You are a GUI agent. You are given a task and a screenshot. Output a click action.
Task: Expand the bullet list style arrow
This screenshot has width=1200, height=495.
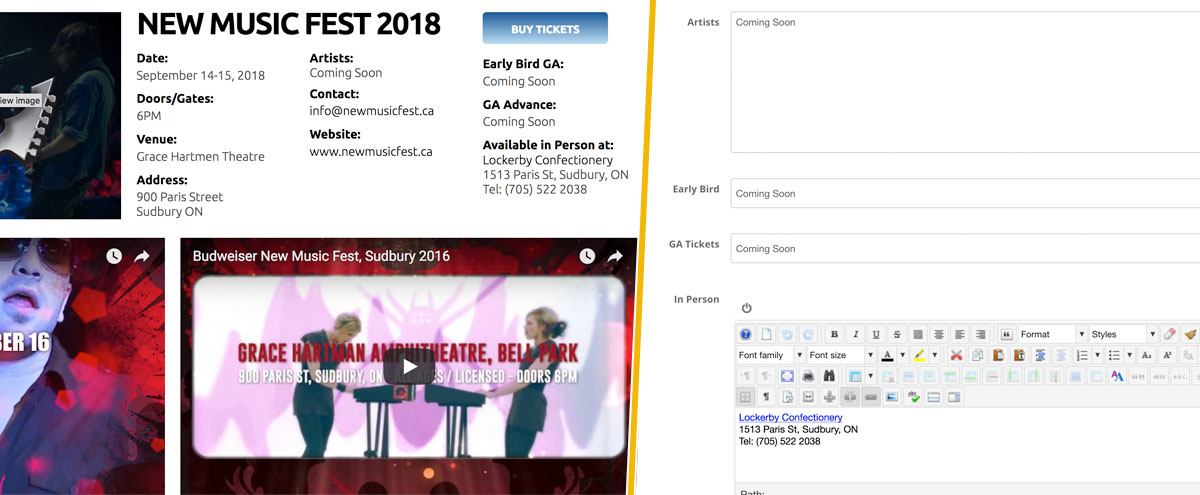click(x=1130, y=355)
